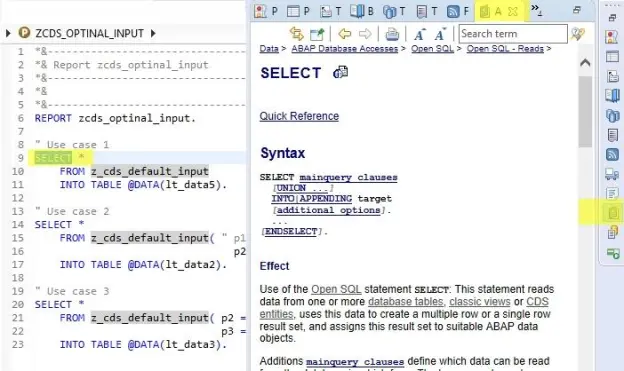
Task: Click the ZCDS_OPTINAL_INPUT program icon
Action: pos(24,33)
